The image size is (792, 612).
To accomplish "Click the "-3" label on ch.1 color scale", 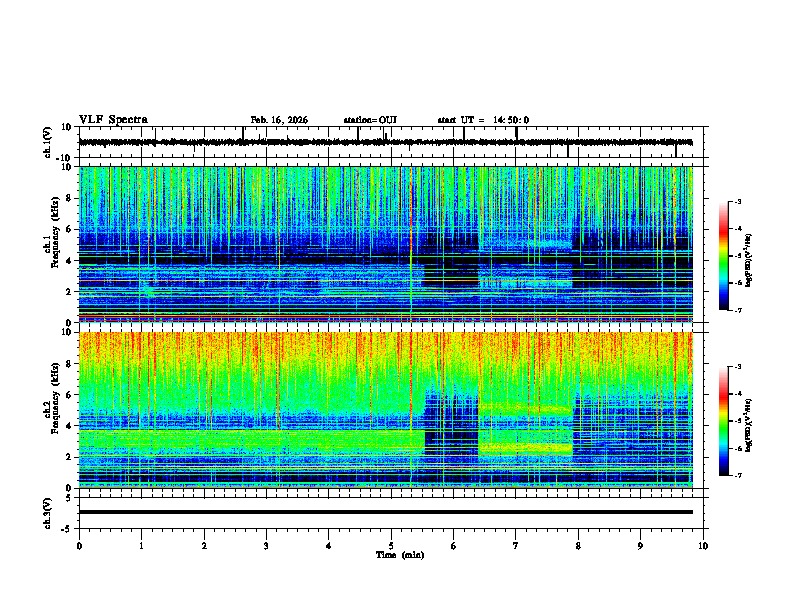I will pyautogui.click(x=738, y=201).
